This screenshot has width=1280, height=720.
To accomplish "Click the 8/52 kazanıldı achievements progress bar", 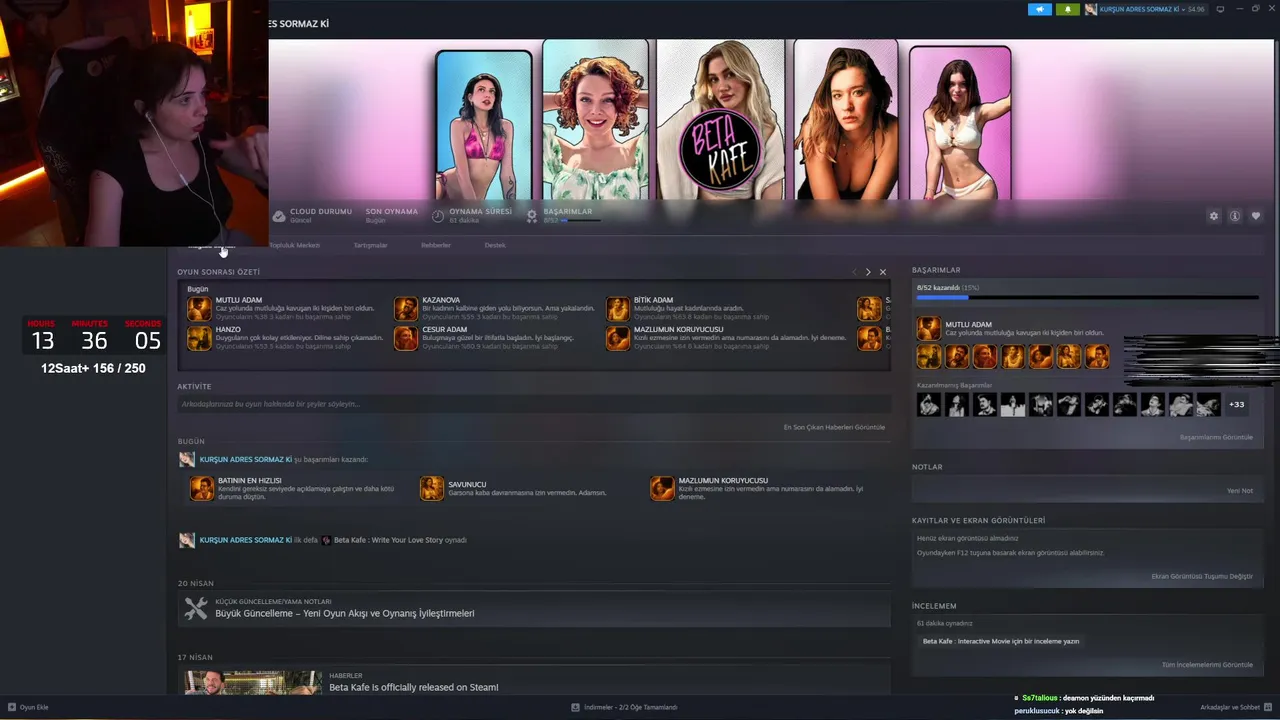I will pos(1088,298).
